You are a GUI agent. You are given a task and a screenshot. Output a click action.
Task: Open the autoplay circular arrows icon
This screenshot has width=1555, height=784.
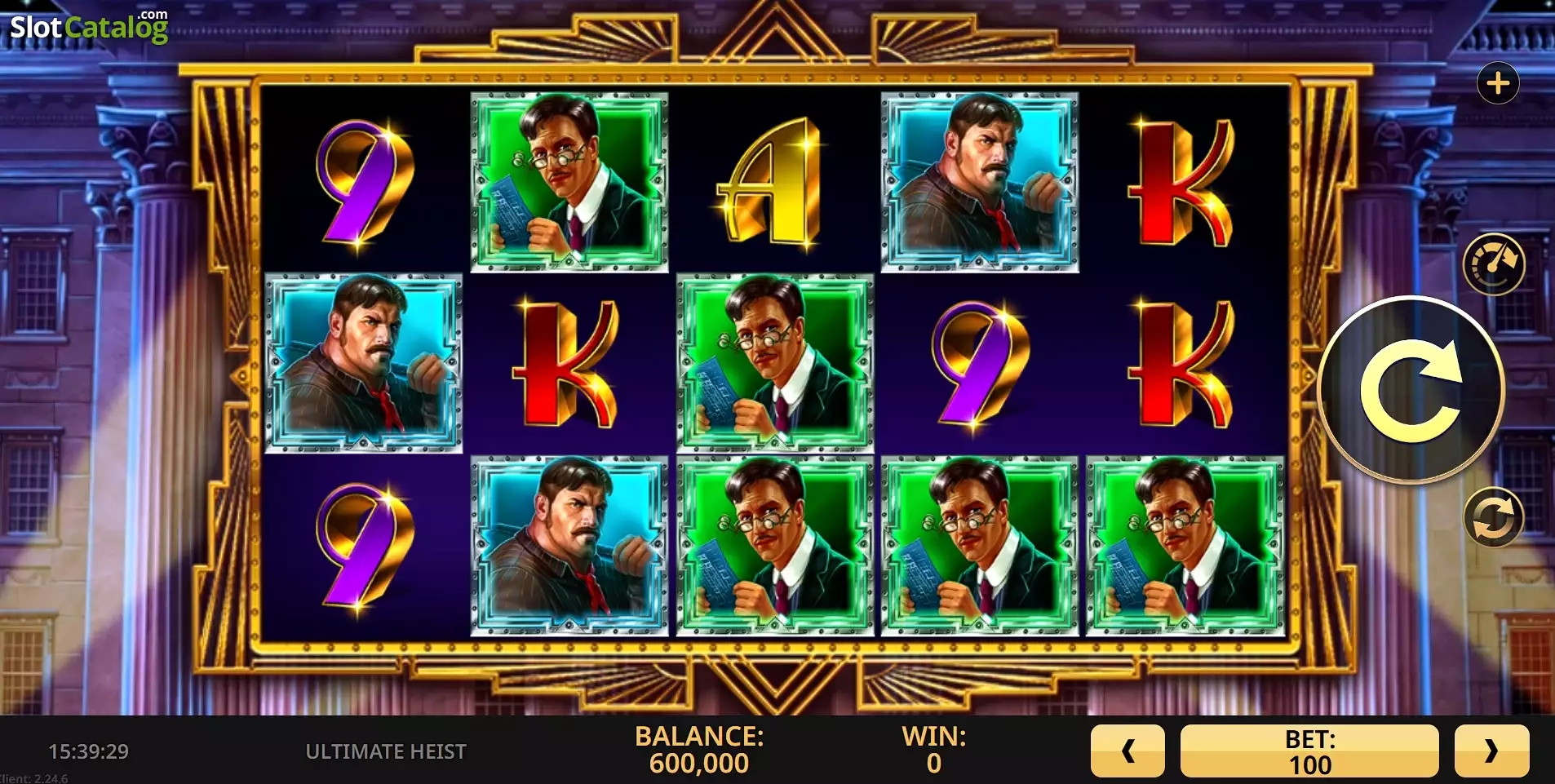(x=1494, y=518)
